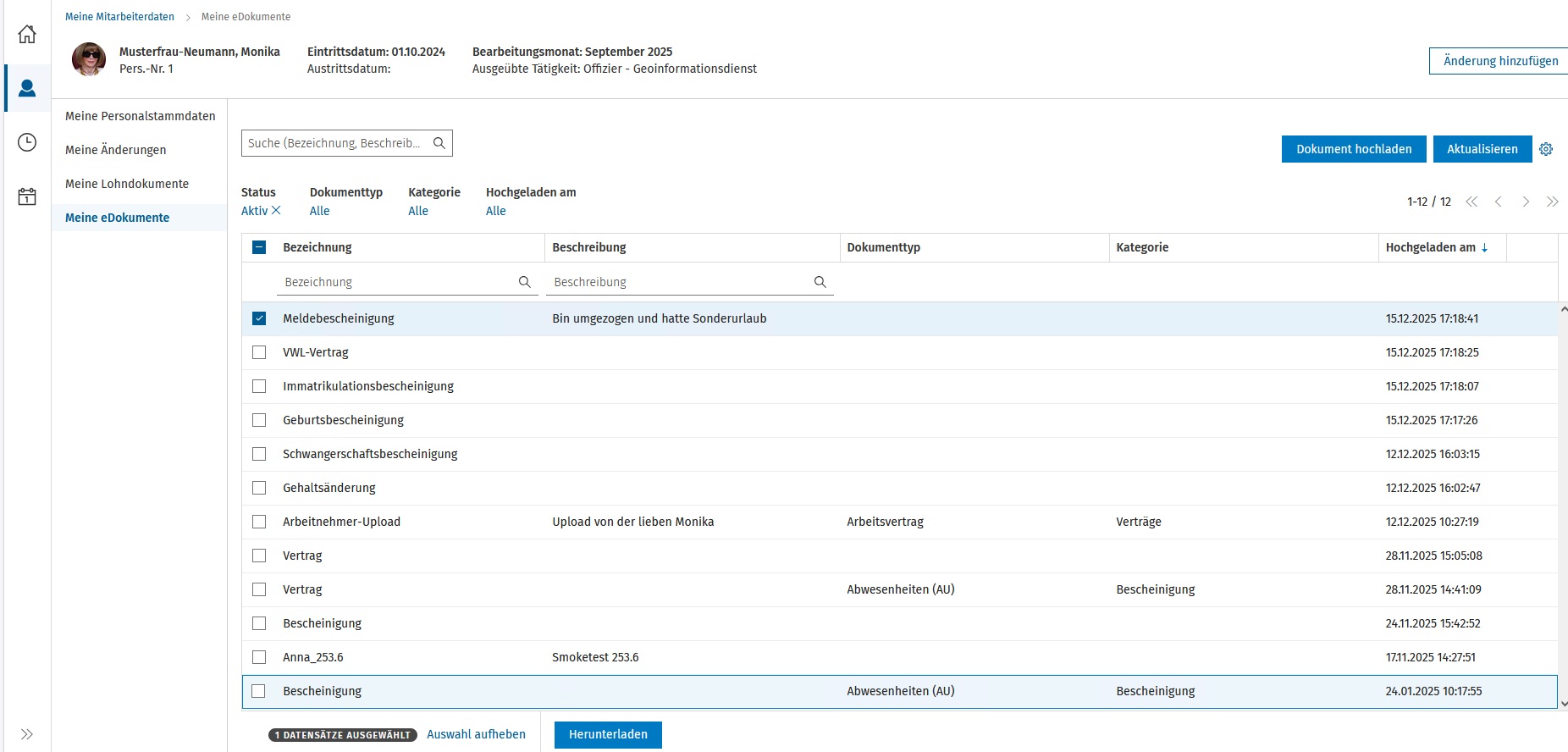The image size is (1568, 752).
Task: Open the clock time-tracking icon
Action: click(27, 142)
